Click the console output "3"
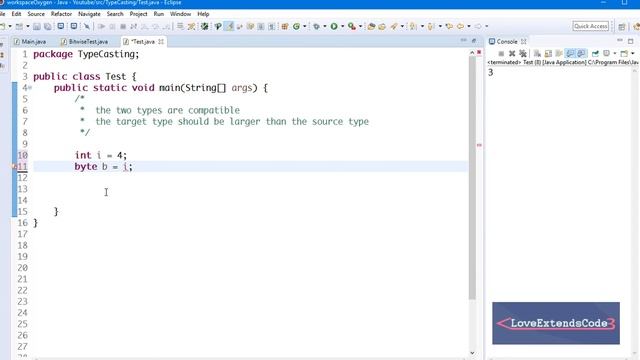 click(x=491, y=73)
